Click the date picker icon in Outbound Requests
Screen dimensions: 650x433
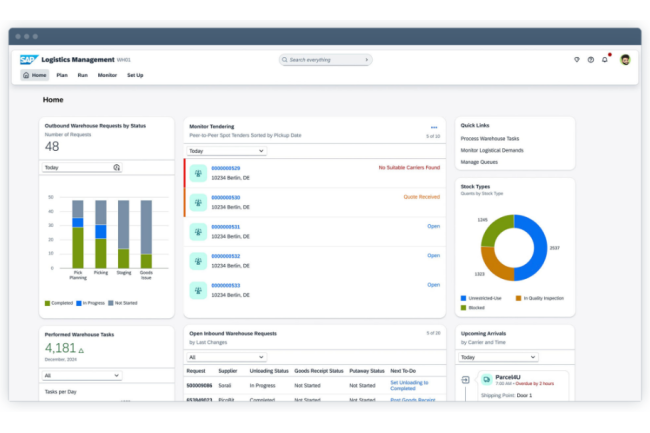pos(117,168)
